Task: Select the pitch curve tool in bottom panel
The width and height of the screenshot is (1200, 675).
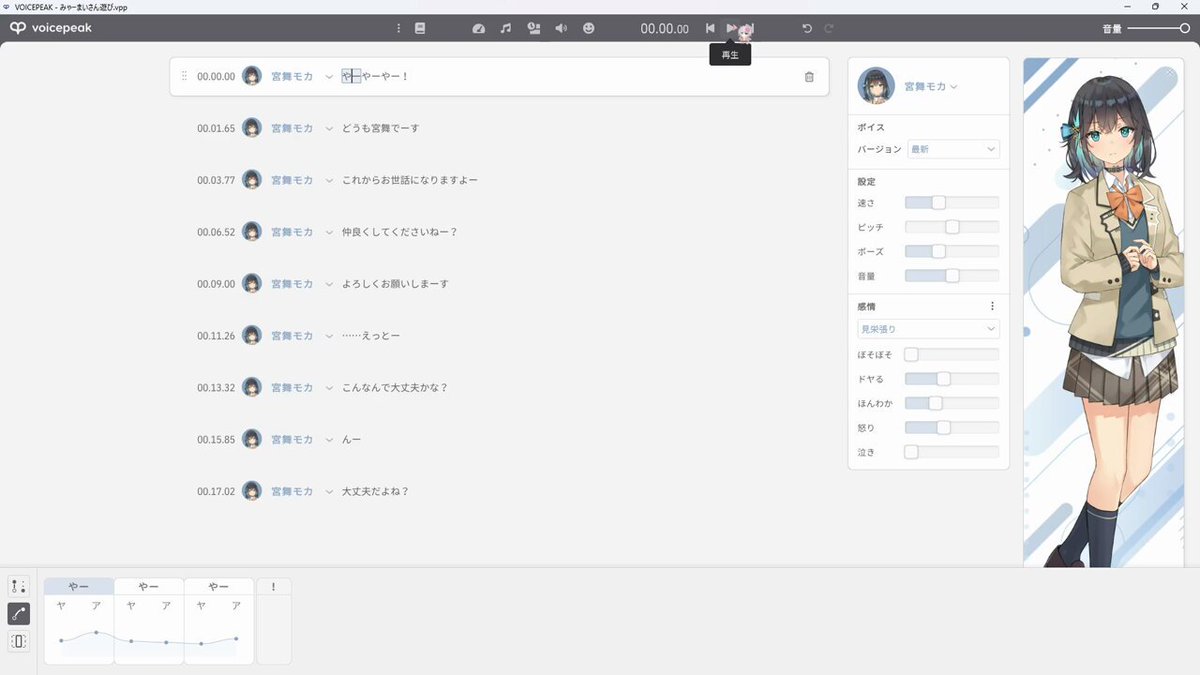Action: coord(19,614)
